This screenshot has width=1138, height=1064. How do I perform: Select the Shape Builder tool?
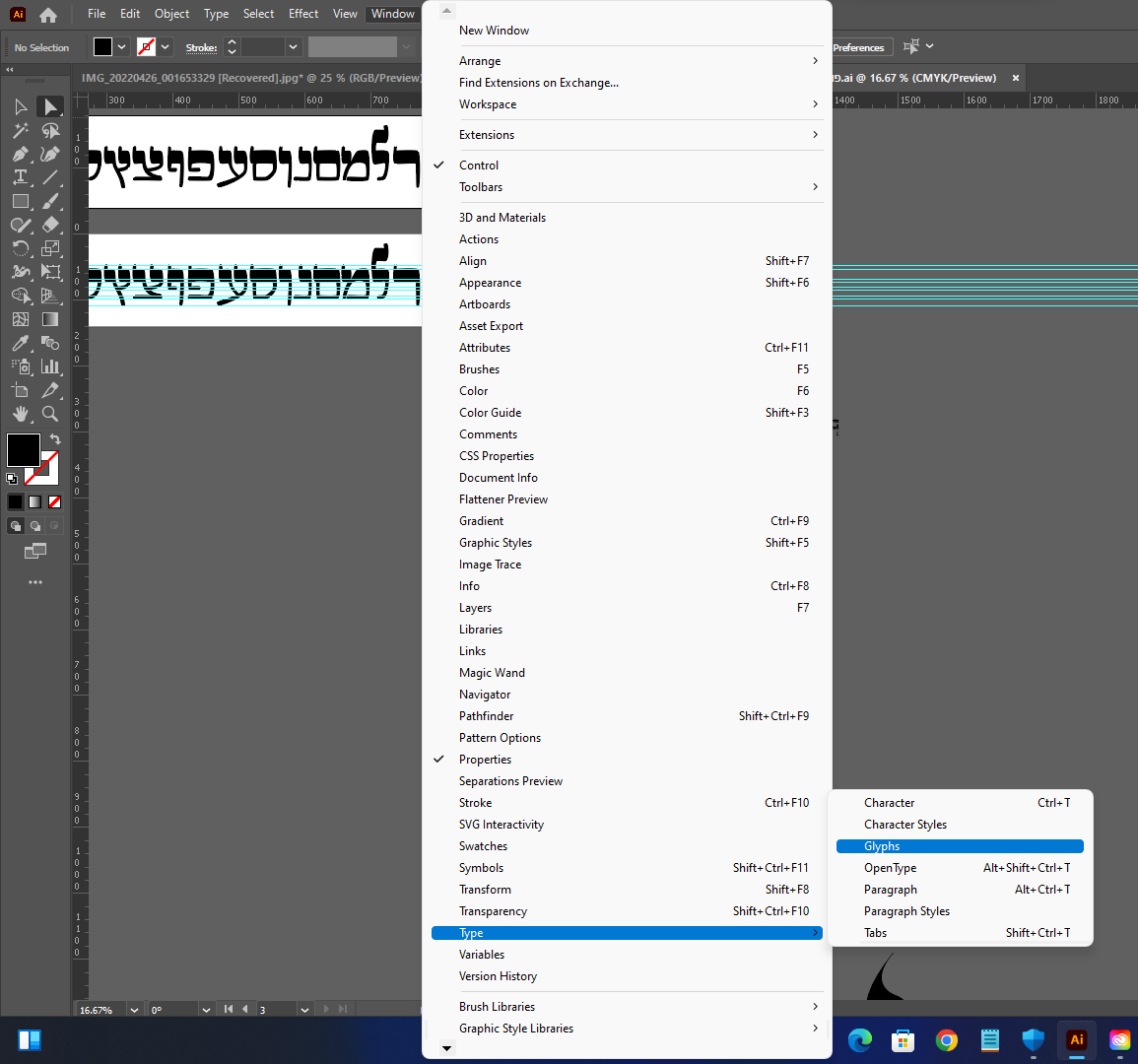click(21, 297)
